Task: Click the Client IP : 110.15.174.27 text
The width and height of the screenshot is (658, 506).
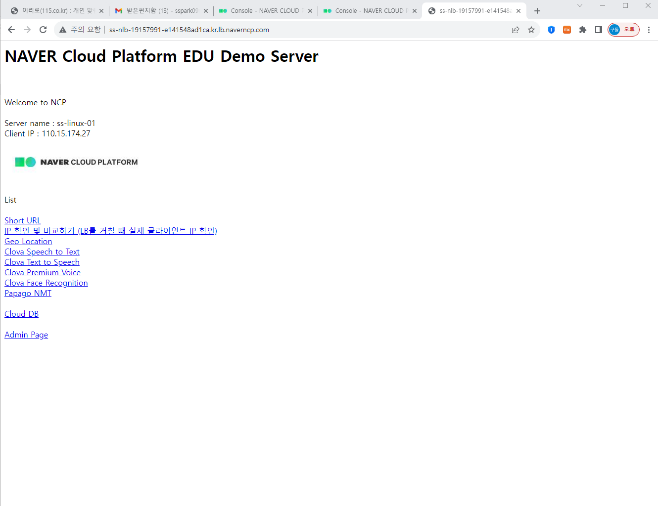Action: point(47,133)
